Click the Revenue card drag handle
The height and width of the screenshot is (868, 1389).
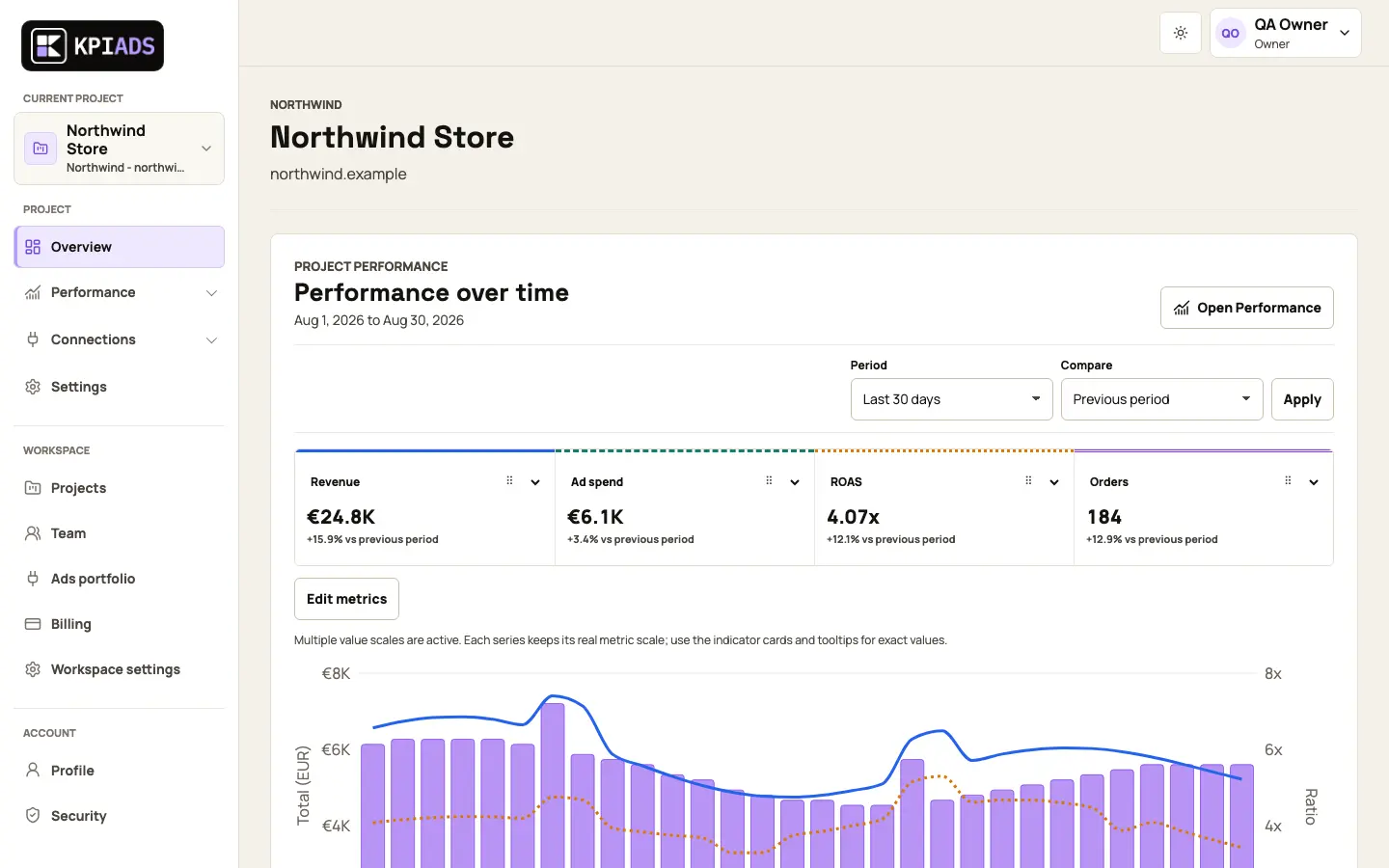coord(509,480)
